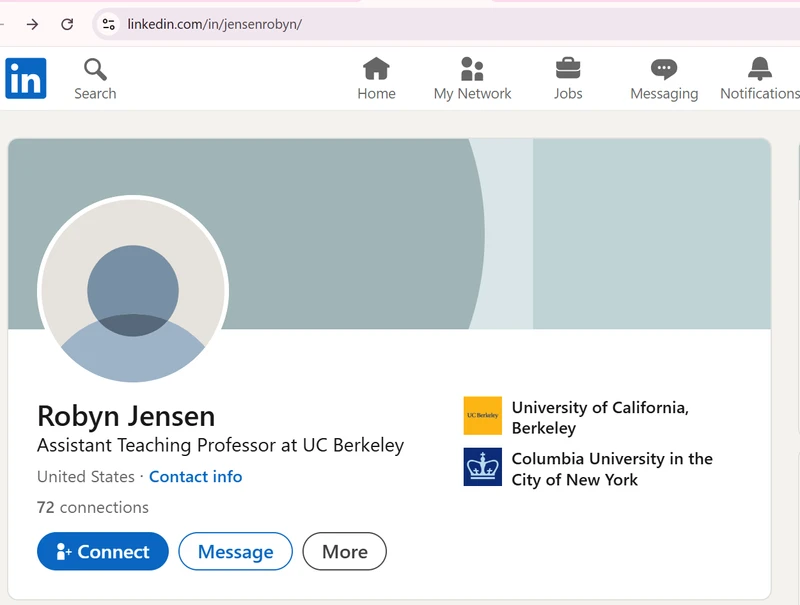The height and width of the screenshot is (605, 800).
Task: Click the UC Berkeley logo
Action: [482, 415]
